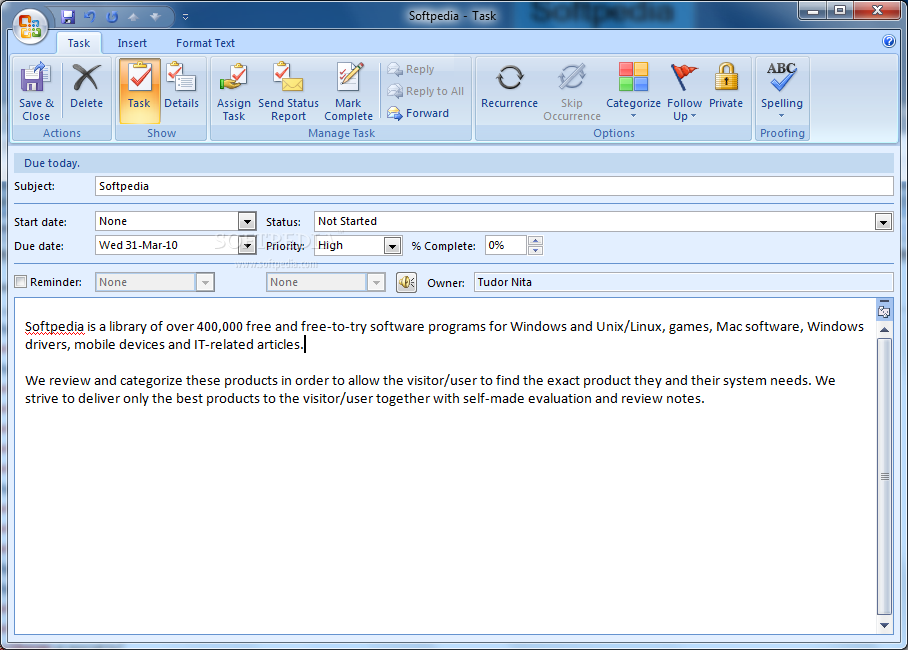Click Save & Close

pos(36,92)
